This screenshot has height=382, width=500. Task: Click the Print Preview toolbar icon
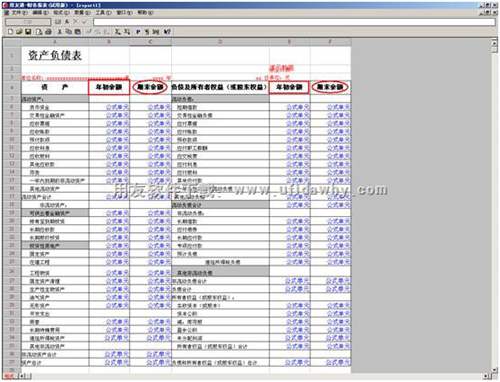tap(39, 32)
